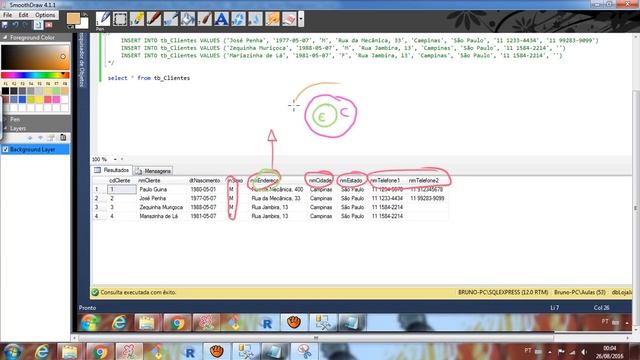Viewport: 640px width, 360px height.
Task: Select the airbrush spray tool
Action: [x=171, y=19]
